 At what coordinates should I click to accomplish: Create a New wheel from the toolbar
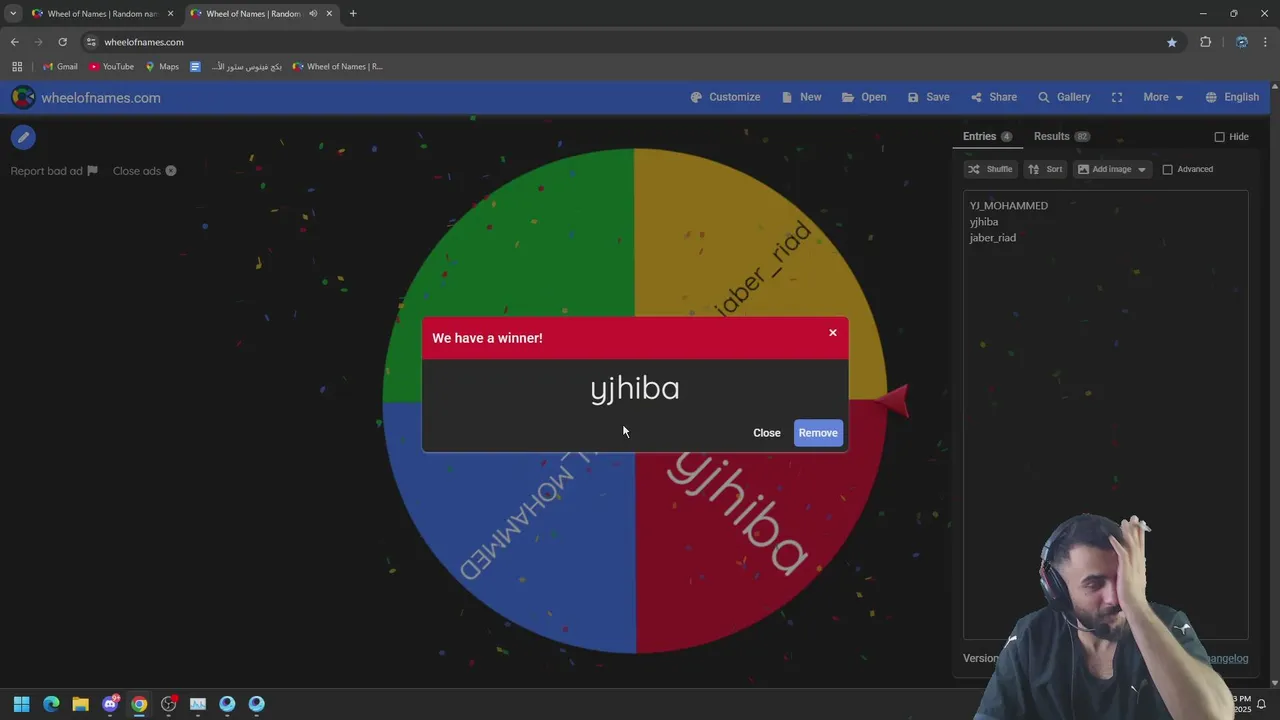(801, 97)
